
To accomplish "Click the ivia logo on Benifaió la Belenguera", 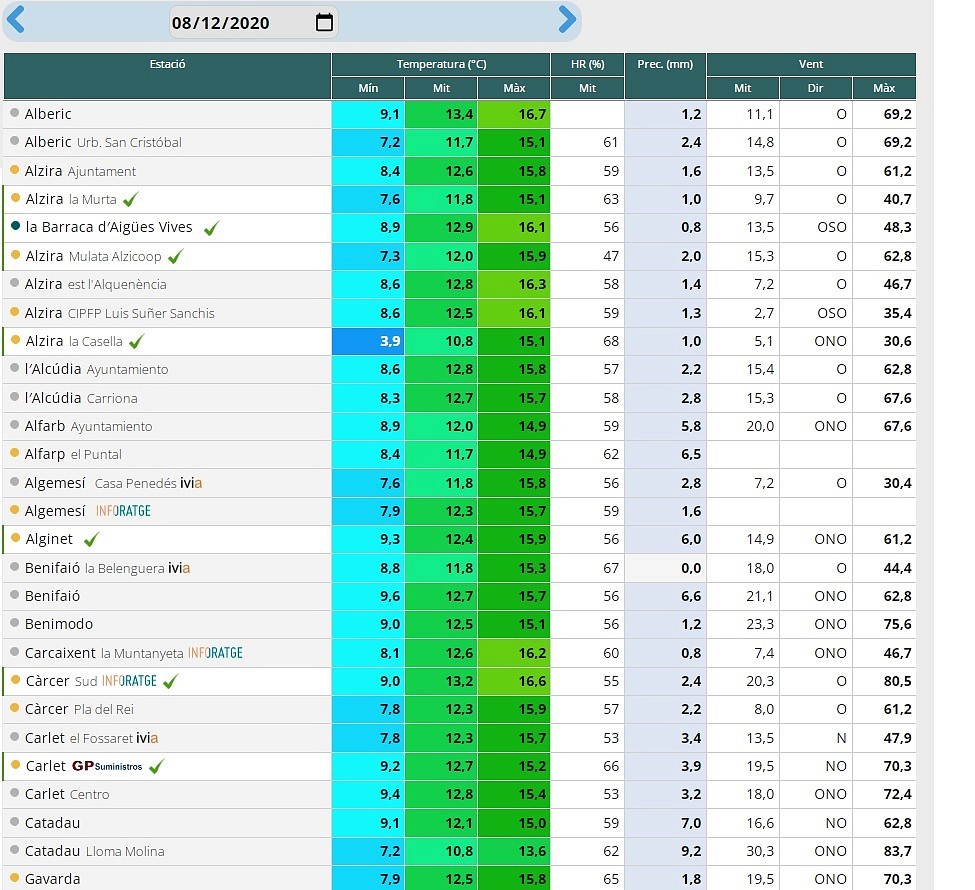I will [179, 568].
